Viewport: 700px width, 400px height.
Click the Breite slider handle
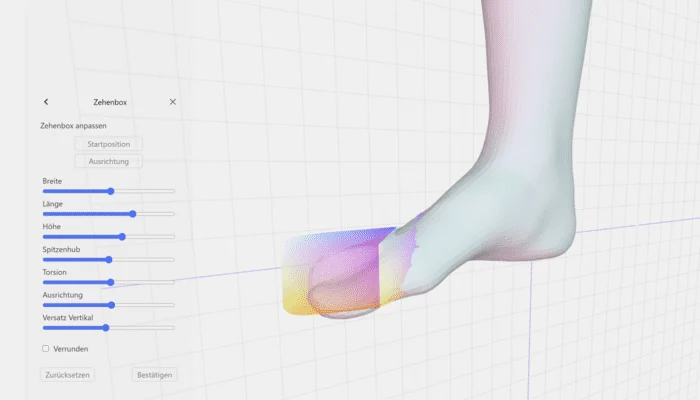(111, 191)
